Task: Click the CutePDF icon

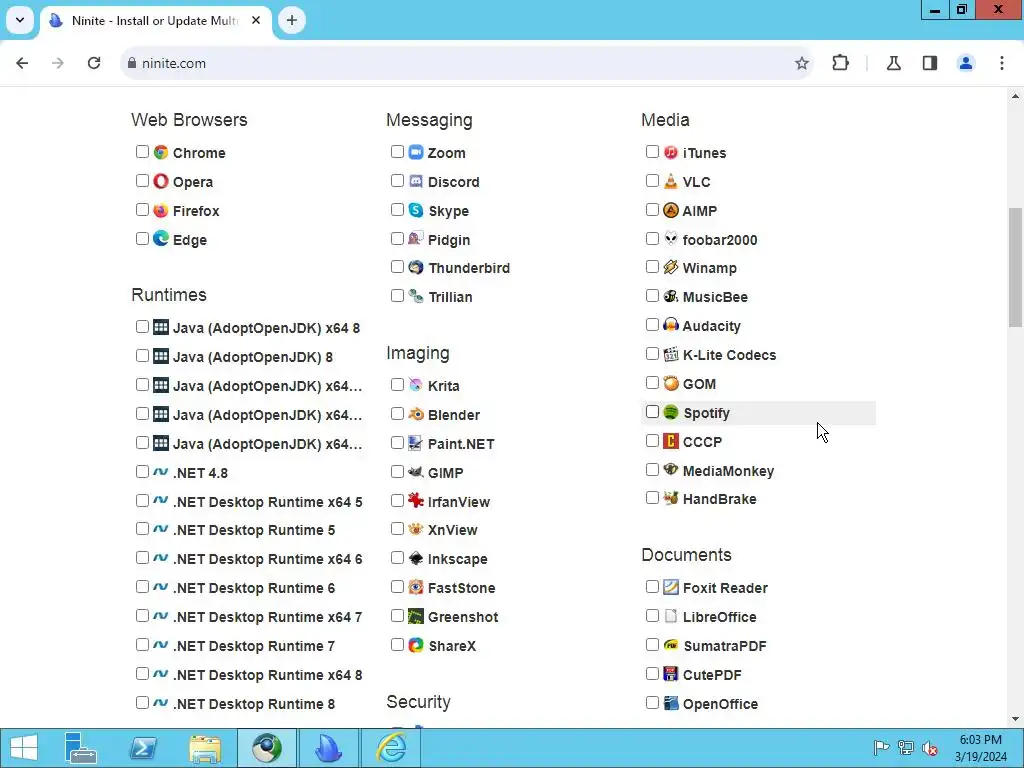Action: tap(671, 674)
